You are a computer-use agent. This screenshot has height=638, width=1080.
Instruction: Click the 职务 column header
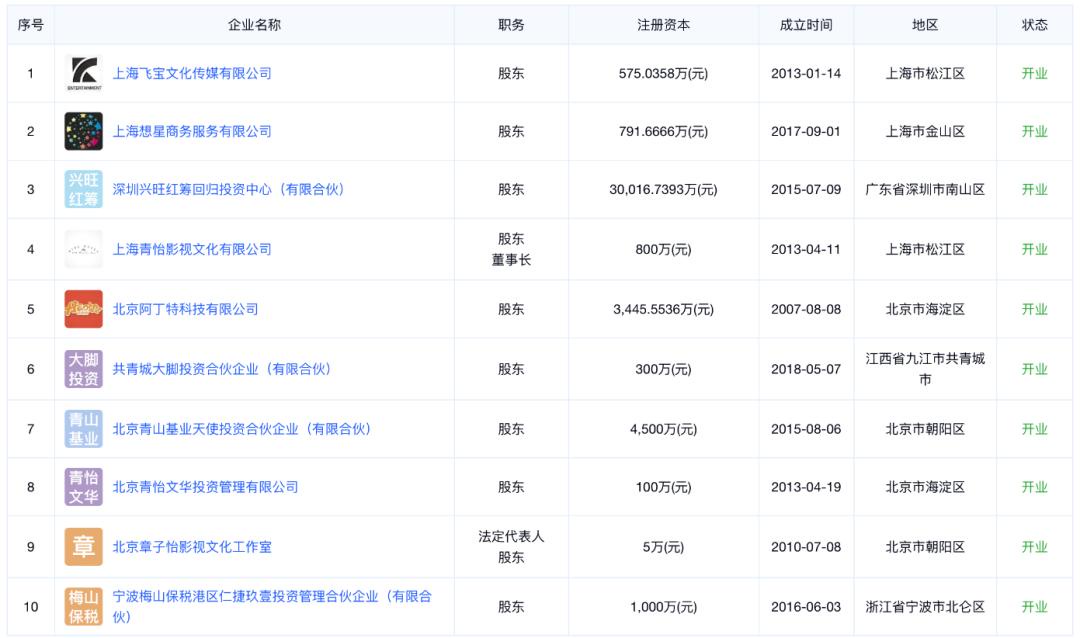point(511,25)
